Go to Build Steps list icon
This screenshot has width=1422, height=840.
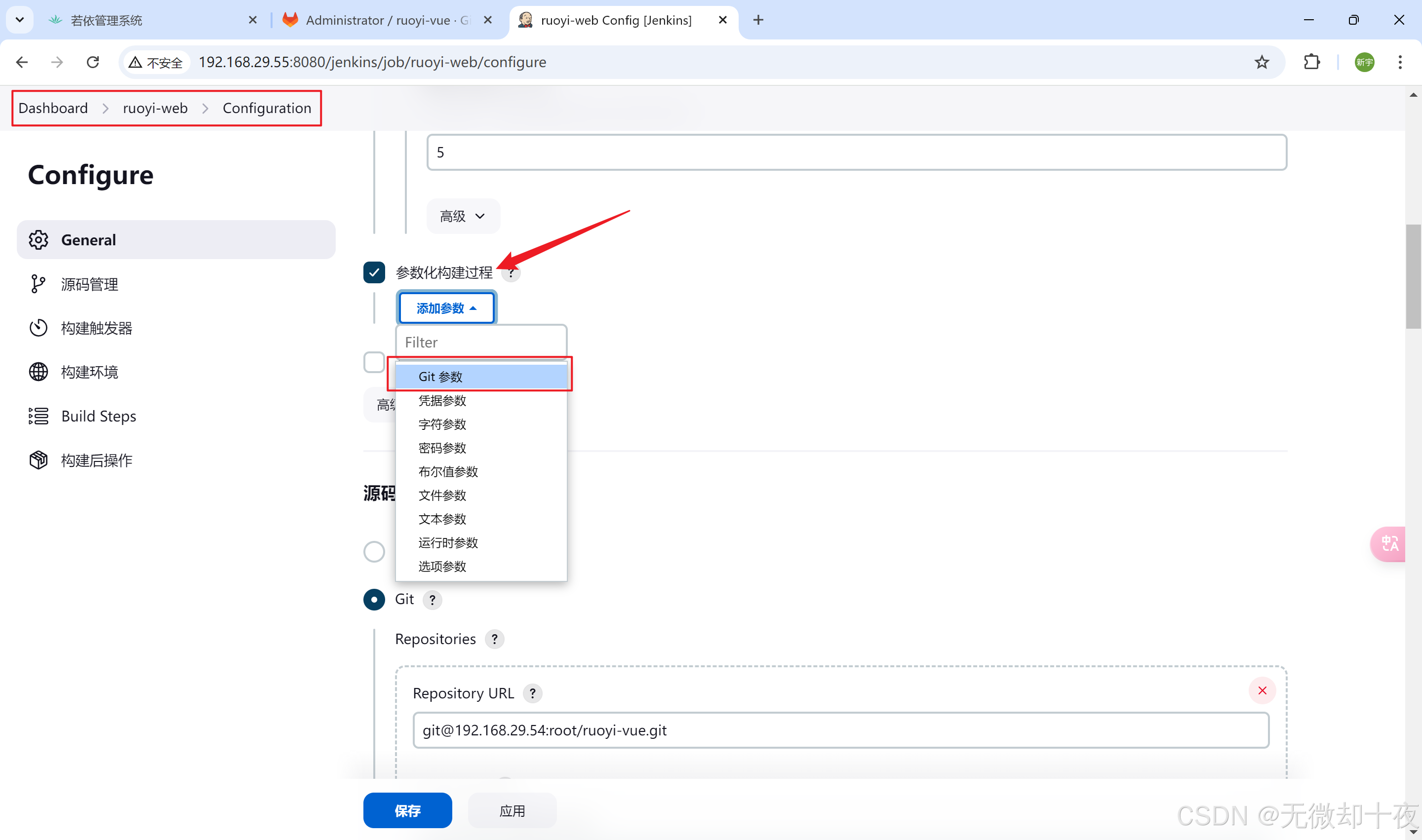click(38, 416)
